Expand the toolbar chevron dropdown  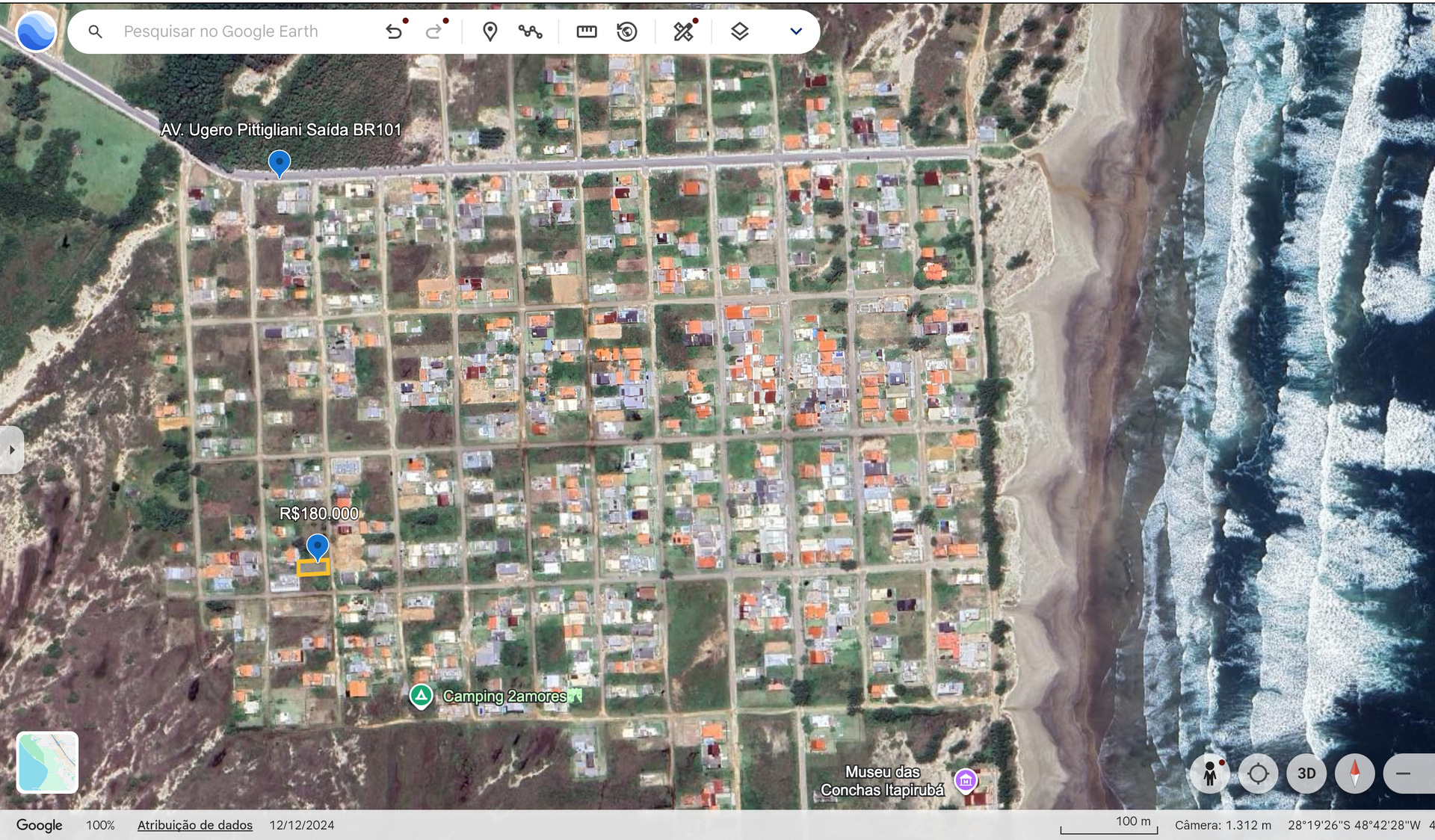coord(796,31)
